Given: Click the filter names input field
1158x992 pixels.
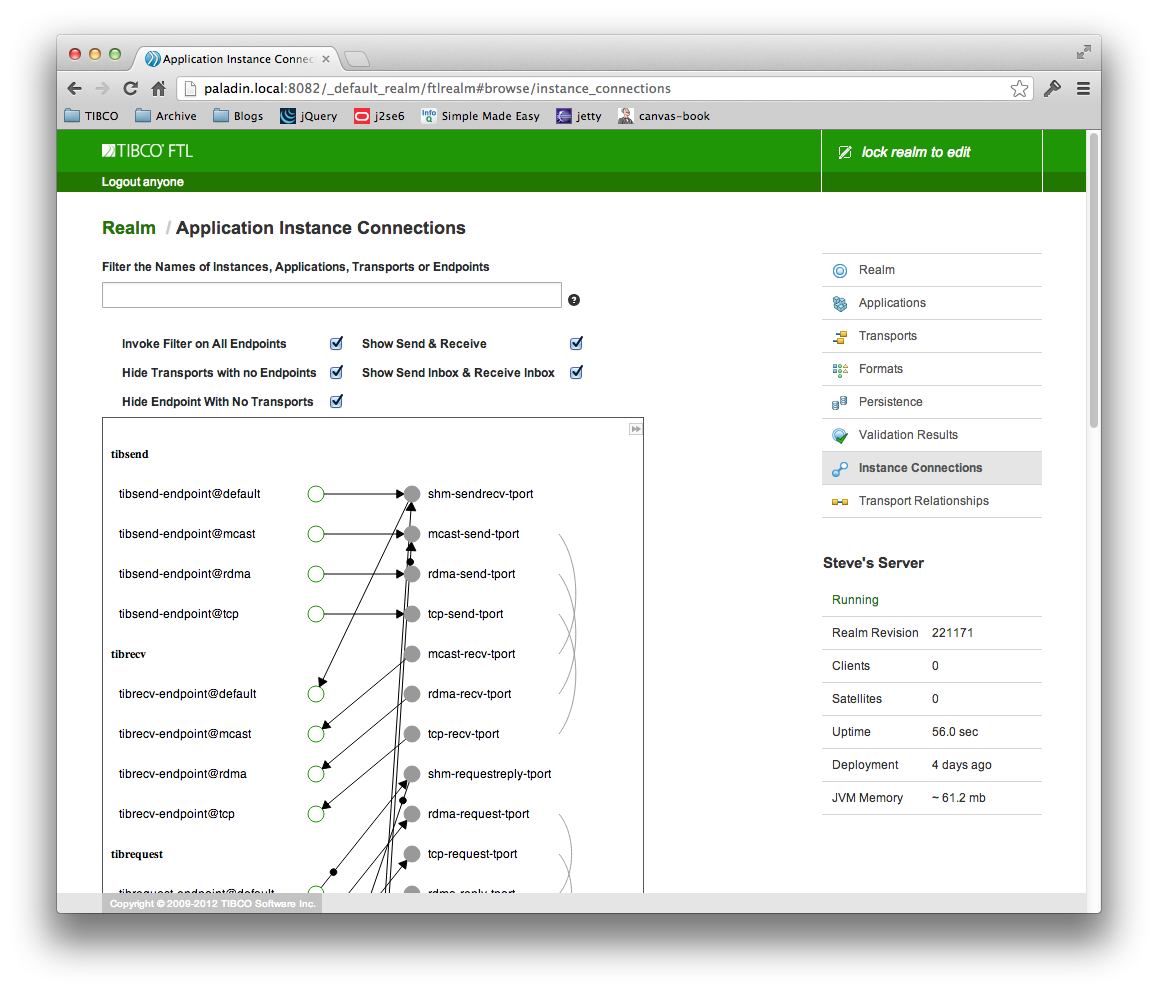Looking at the screenshot, I should [x=332, y=295].
